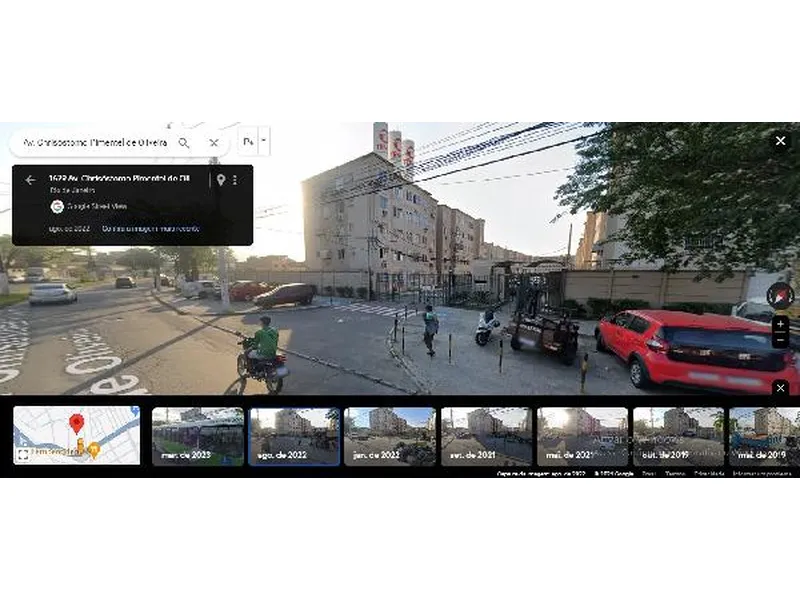The image size is (800, 600).
Task: Open the minimap preview in bottom-left
Action: [77, 434]
